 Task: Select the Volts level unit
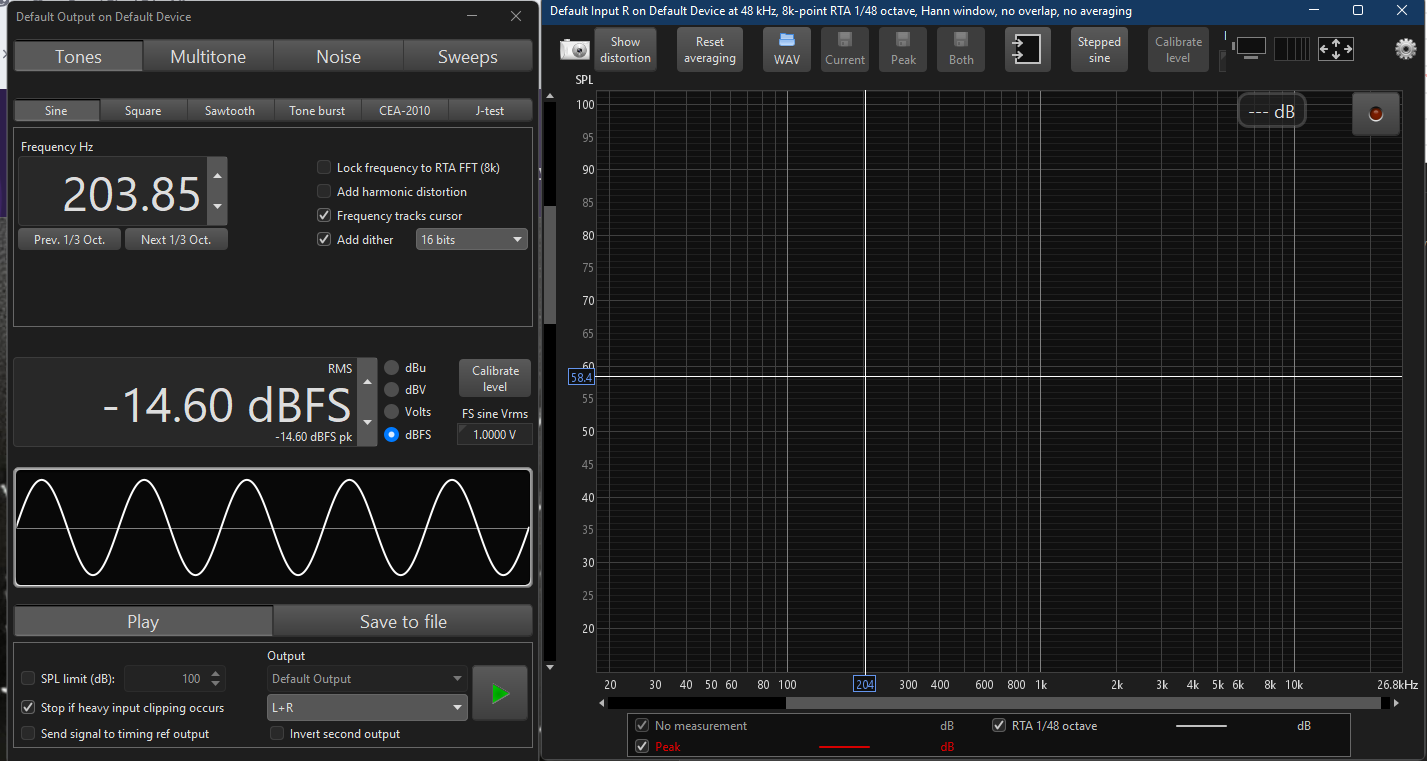(x=391, y=412)
